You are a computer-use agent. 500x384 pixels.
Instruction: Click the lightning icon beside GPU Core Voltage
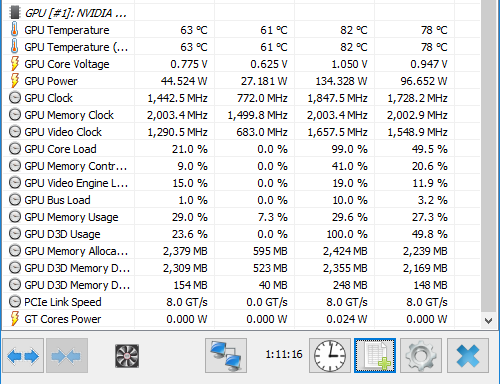coord(14,63)
